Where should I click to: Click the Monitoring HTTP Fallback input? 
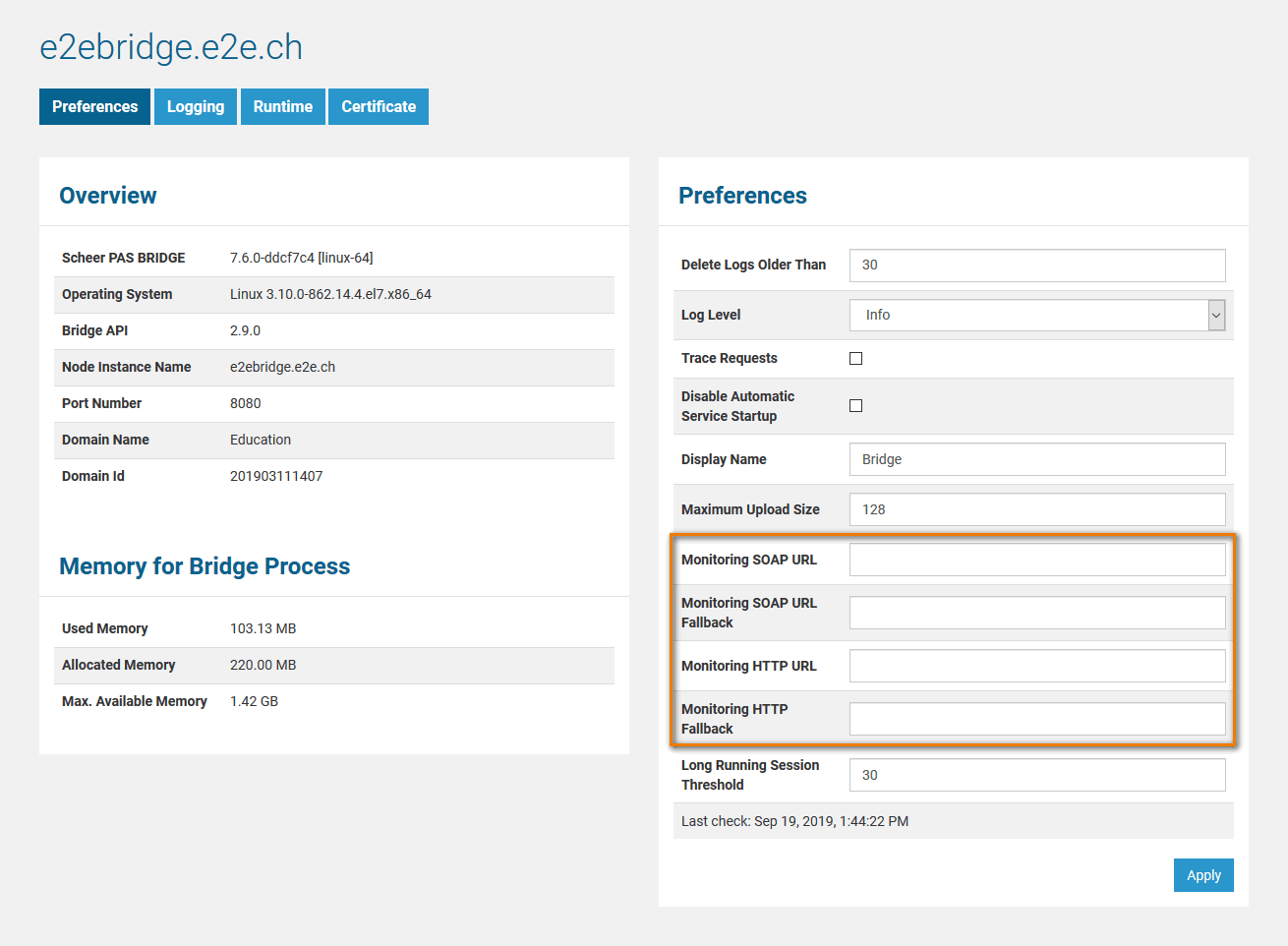1037,719
